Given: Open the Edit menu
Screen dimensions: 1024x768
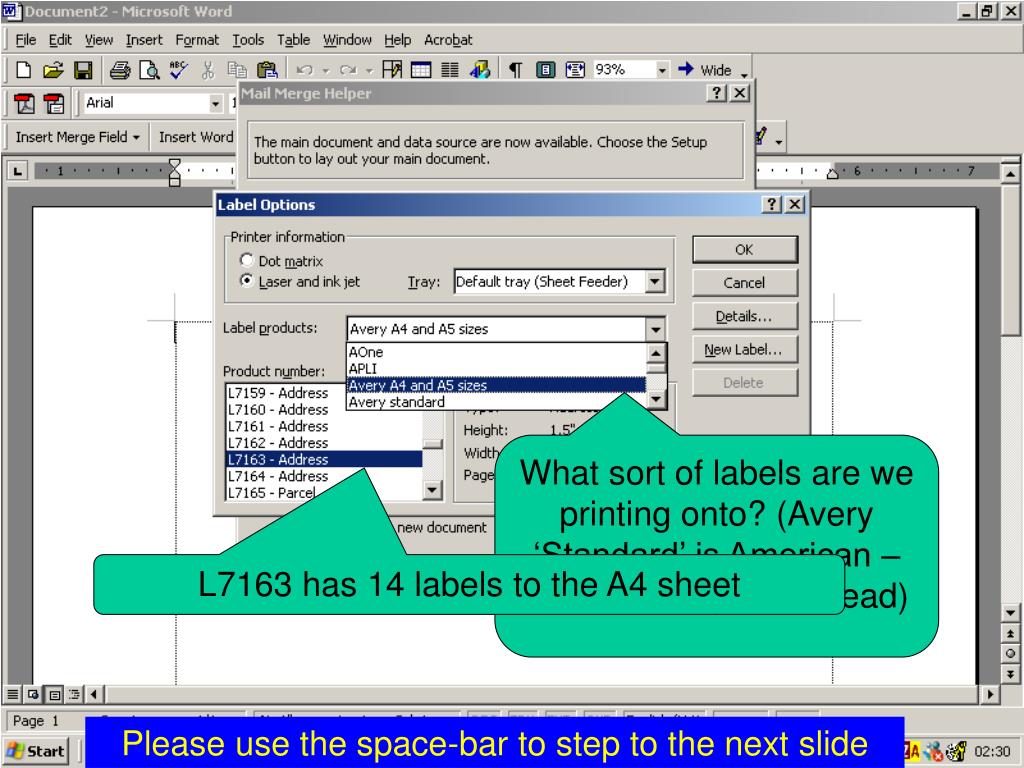Looking at the screenshot, I should (x=60, y=40).
